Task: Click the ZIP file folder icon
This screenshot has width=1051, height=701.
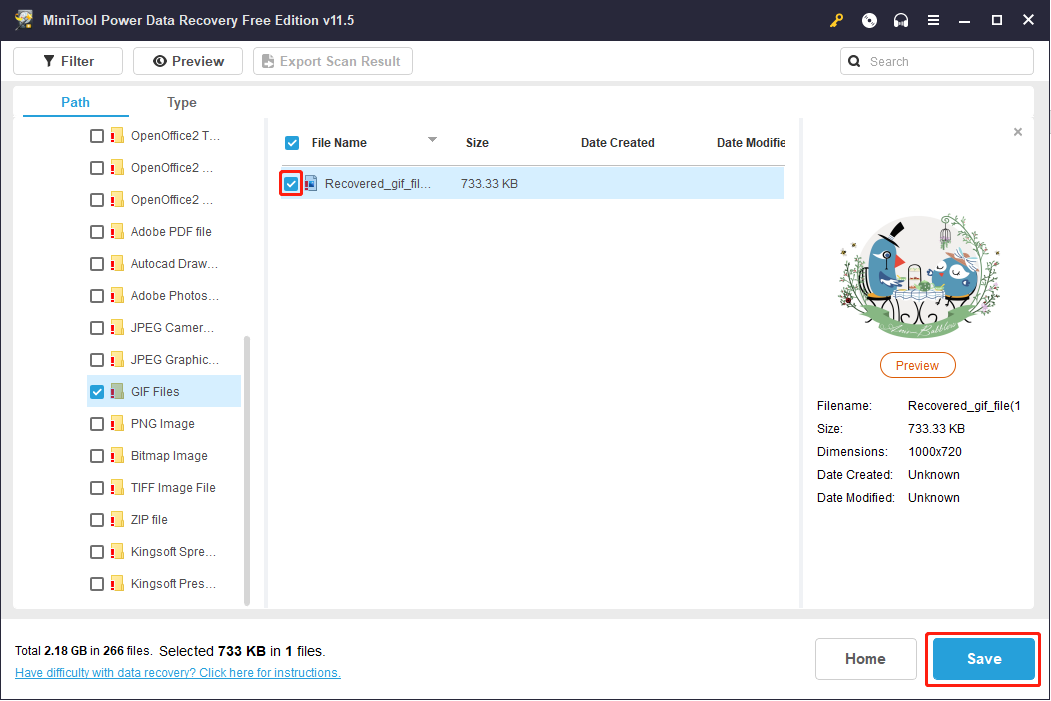Action: [x=117, y=519]
